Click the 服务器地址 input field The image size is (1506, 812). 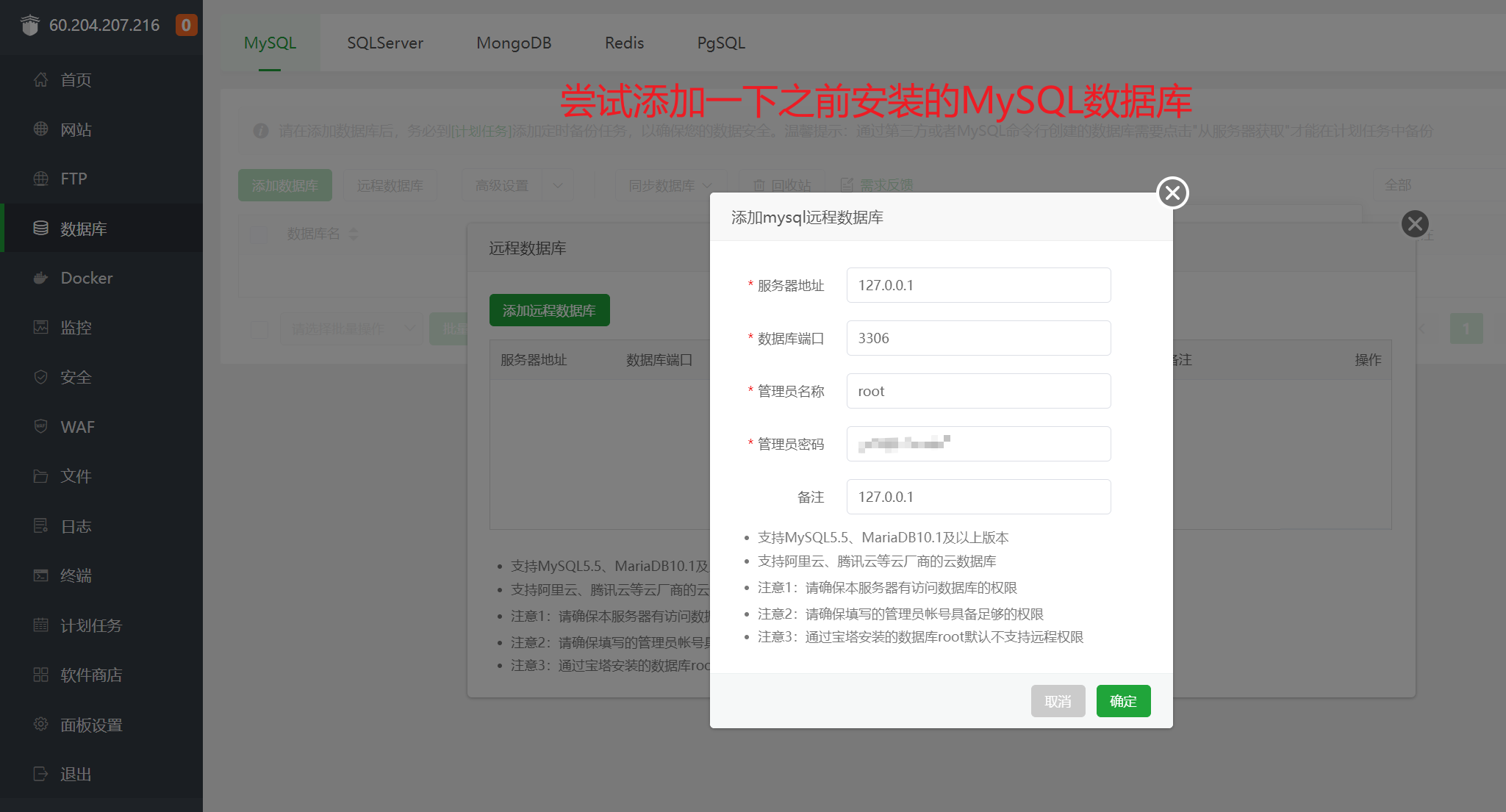pyautogui.click(x=978, y=285)
